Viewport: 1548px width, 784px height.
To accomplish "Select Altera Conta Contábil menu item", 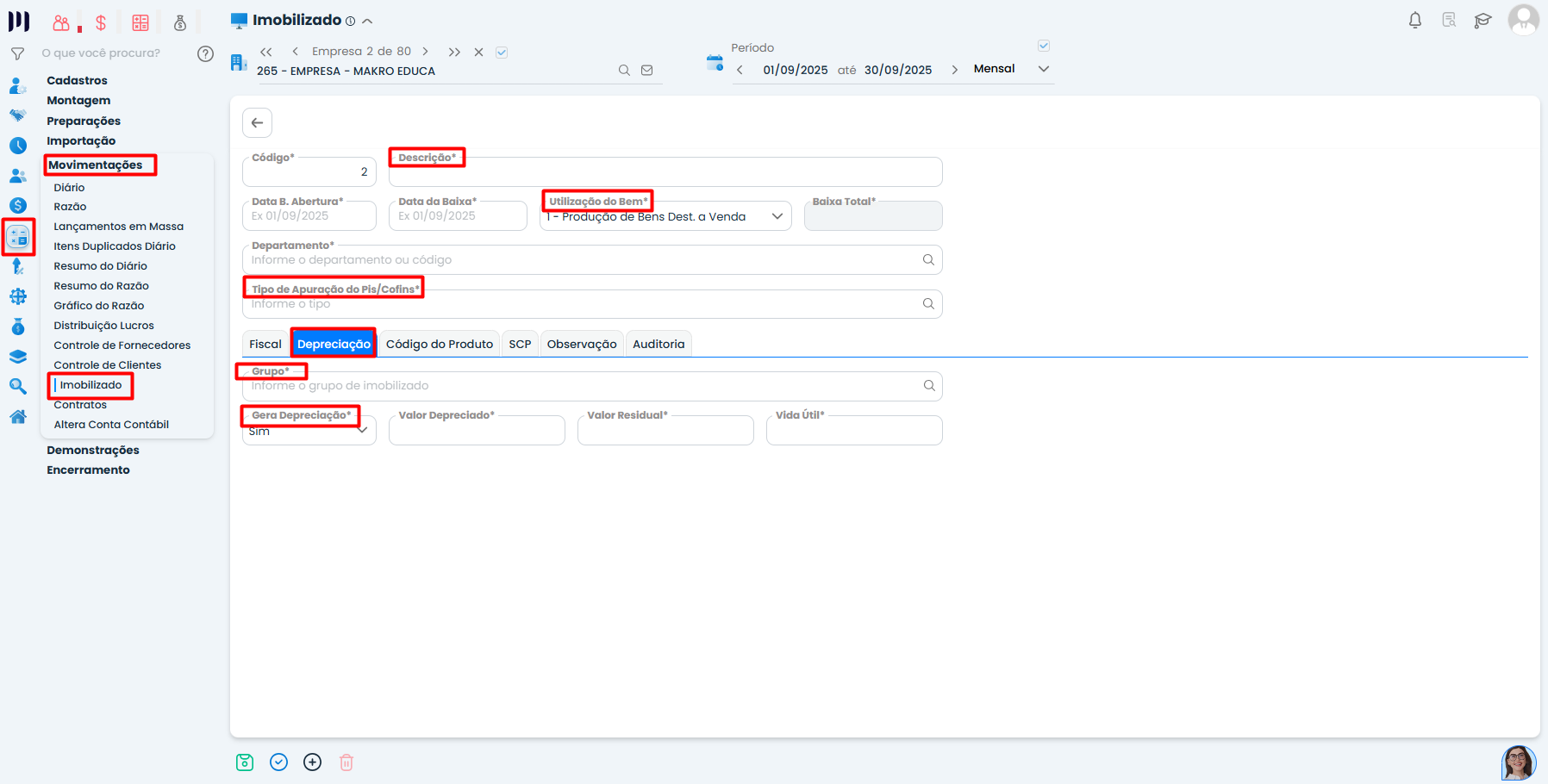I will click(x=111, y=425).
